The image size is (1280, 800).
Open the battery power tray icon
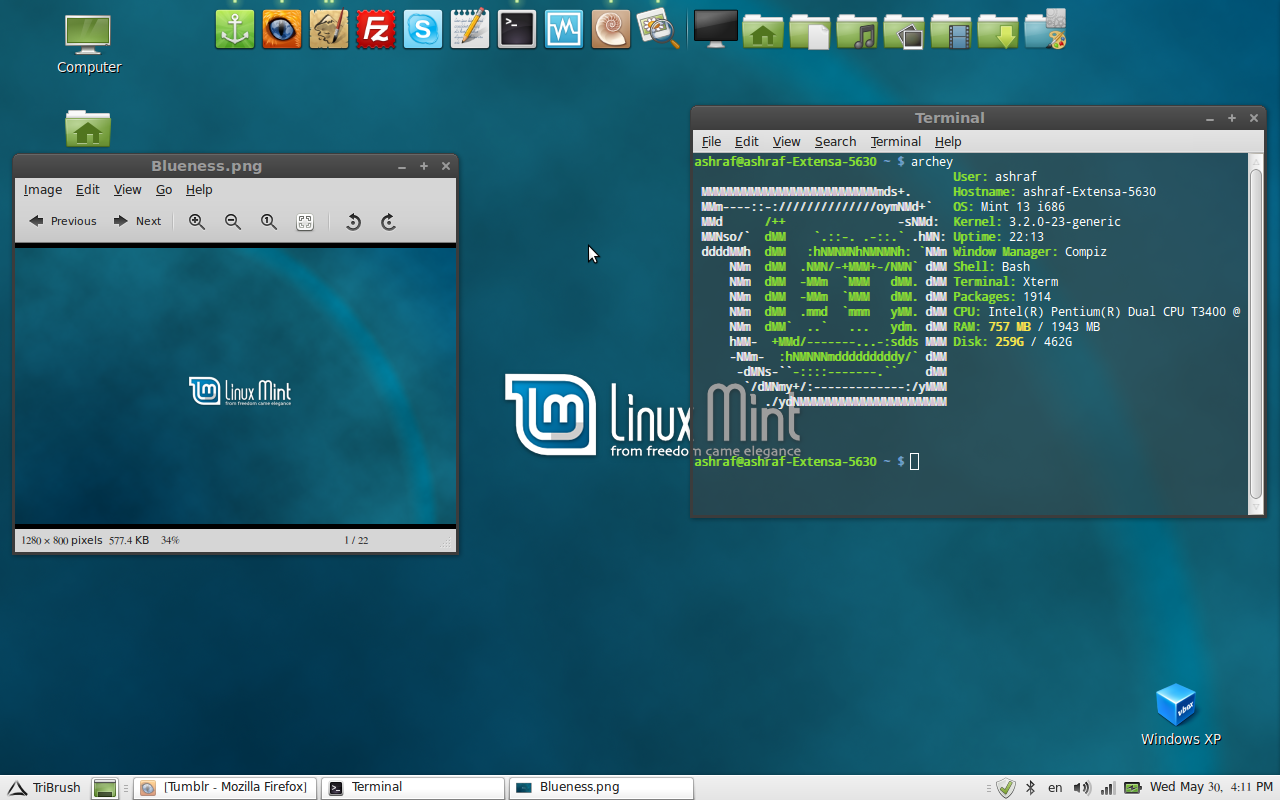point(1133,788)
